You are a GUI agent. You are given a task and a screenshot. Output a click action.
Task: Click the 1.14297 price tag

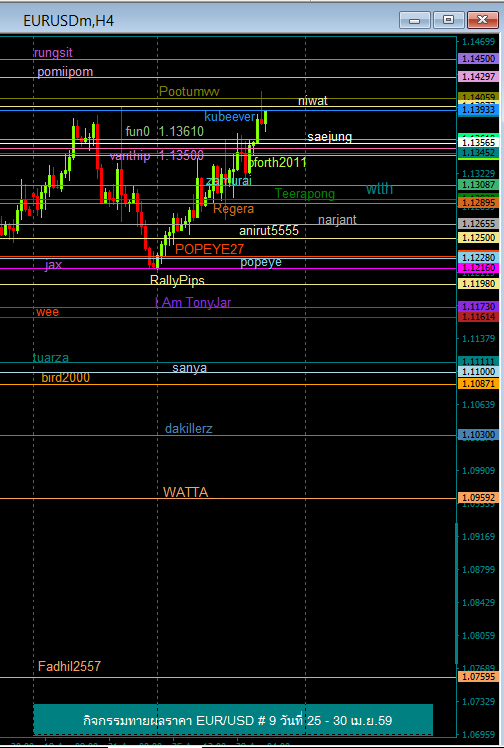(x=478, y=76)
